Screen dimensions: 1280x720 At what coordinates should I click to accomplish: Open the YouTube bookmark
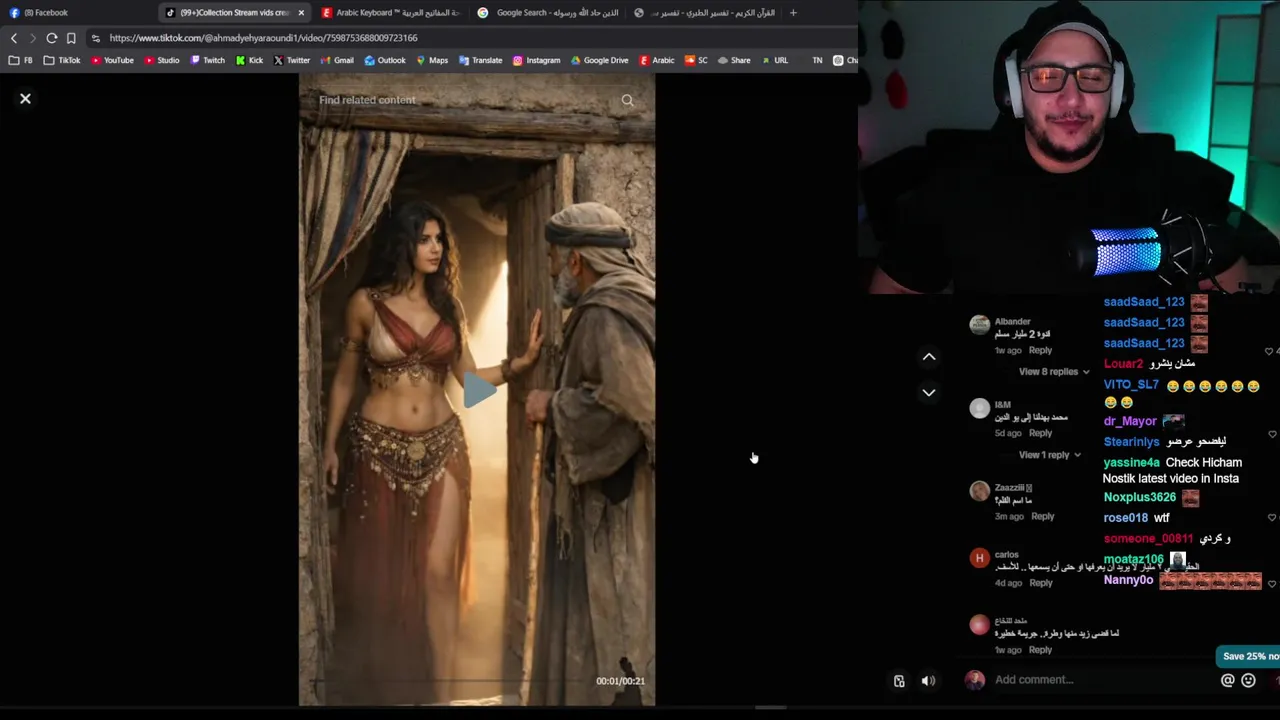click(x=112, y=60)
